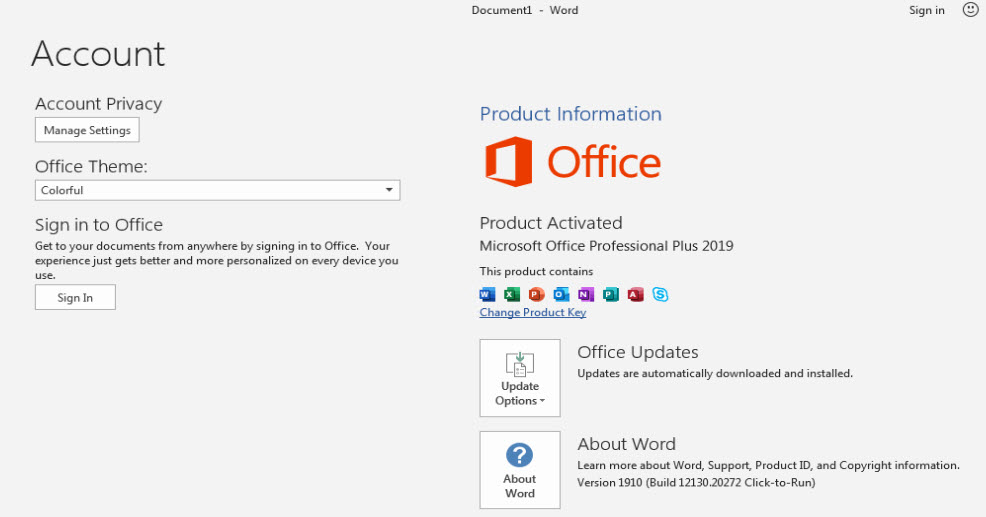Click the OneNote app icon
The width and height of the screenshot is (986, 517).
point(586,294)
